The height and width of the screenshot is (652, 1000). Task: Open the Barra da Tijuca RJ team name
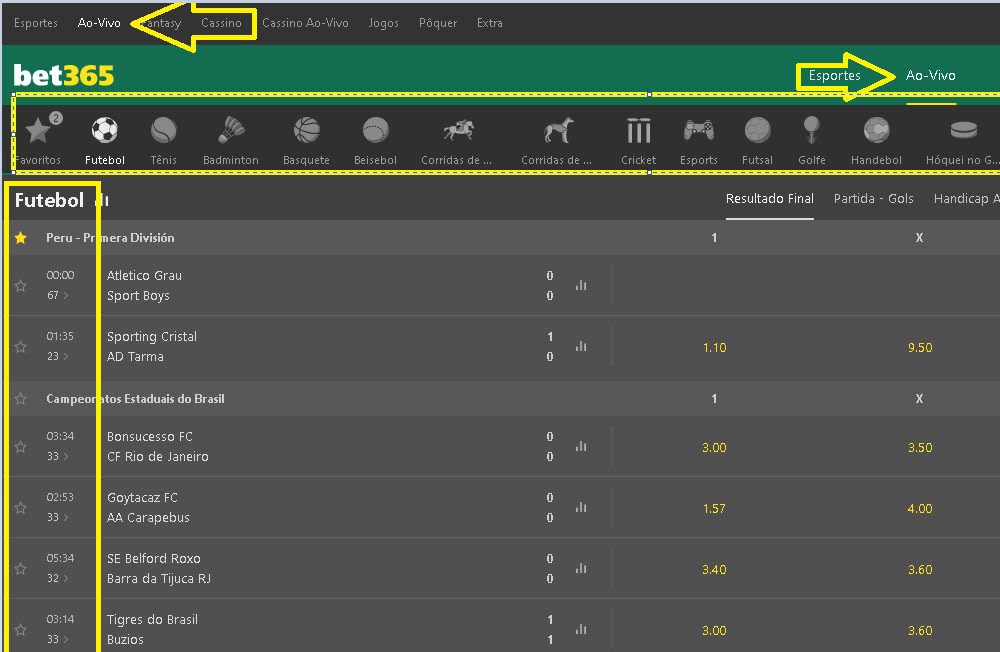coord(159,579)
